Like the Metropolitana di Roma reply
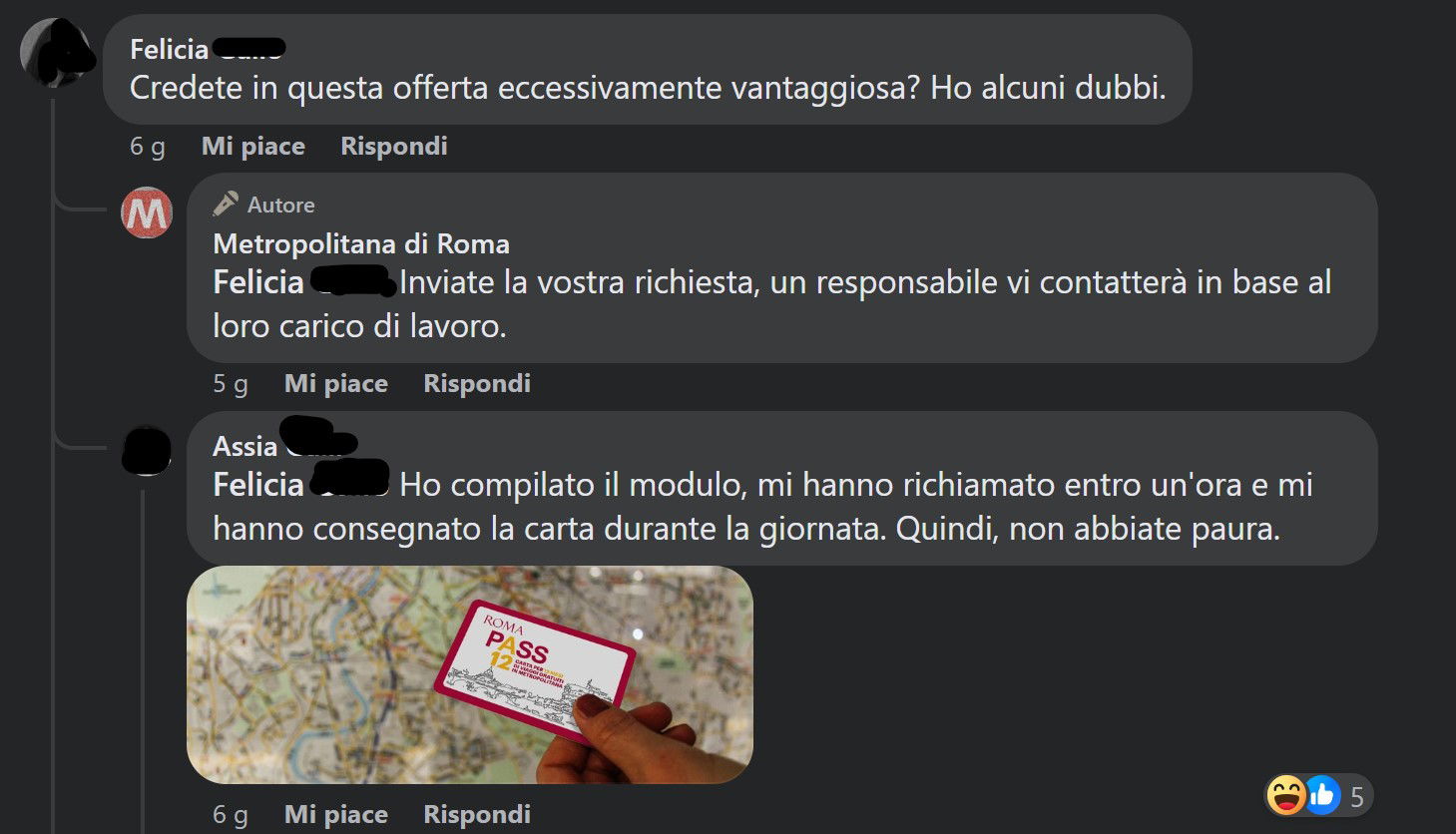The image size is (1456, 834). (336, 383)
